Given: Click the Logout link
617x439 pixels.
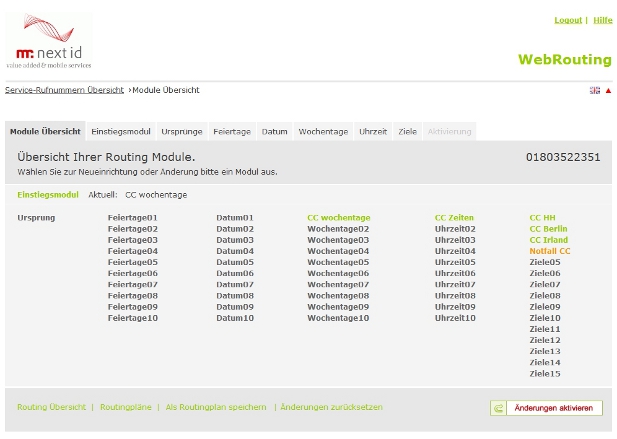Looking at the screenshot, I should (567, 20).
